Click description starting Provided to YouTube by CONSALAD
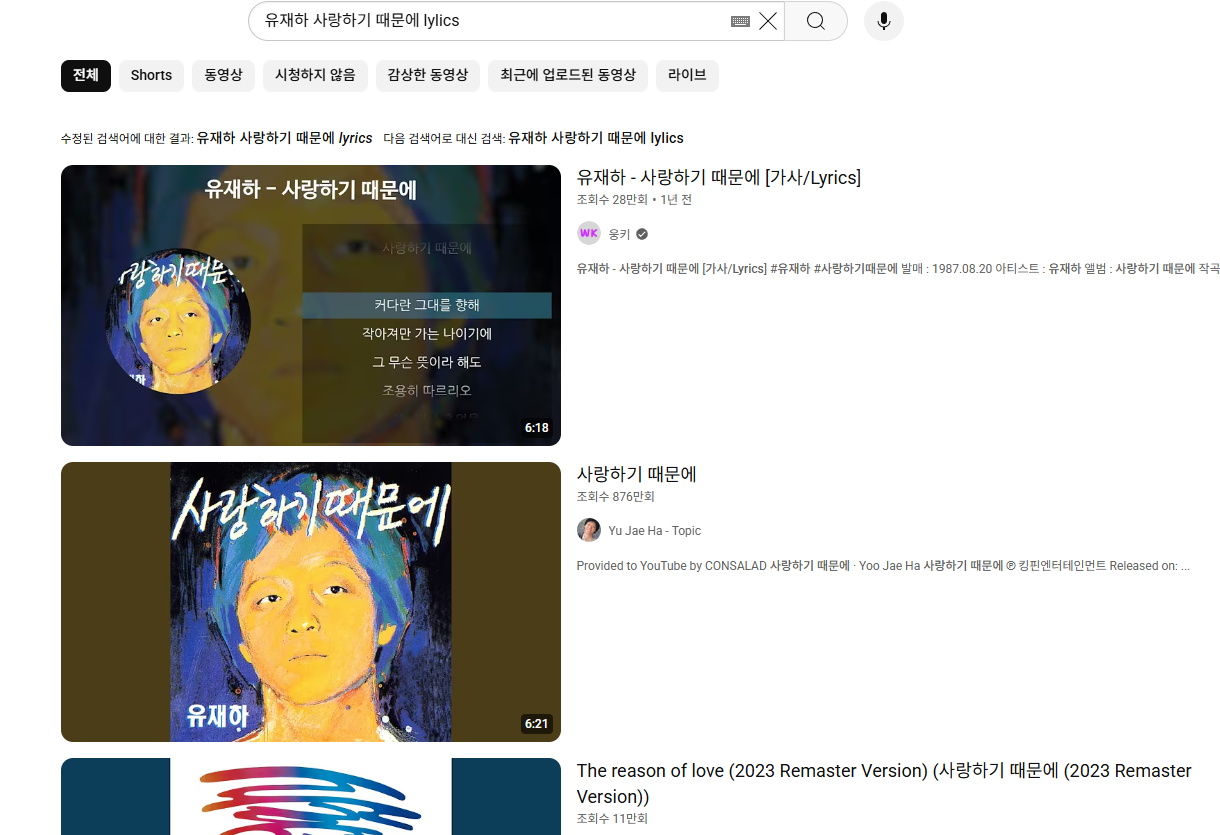The image size is (1220, 835). [883, 566]
